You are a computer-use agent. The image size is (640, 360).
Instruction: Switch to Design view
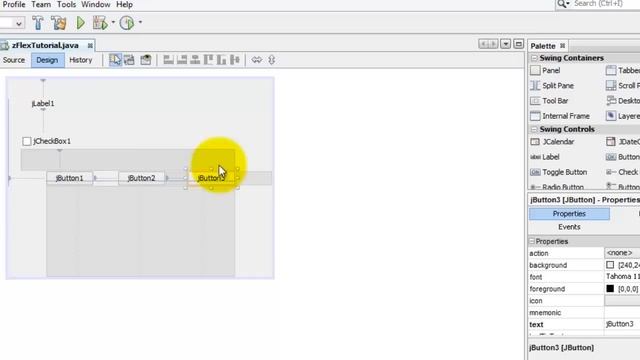point(47,60)
